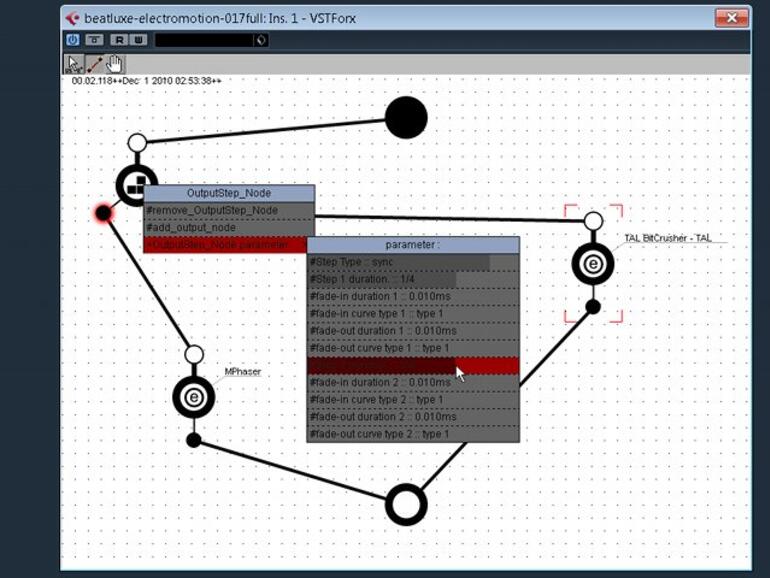The height and width of the screenshot is (578, 770).
Task: Click white input node above MPhaser
Action: point(194,355)
